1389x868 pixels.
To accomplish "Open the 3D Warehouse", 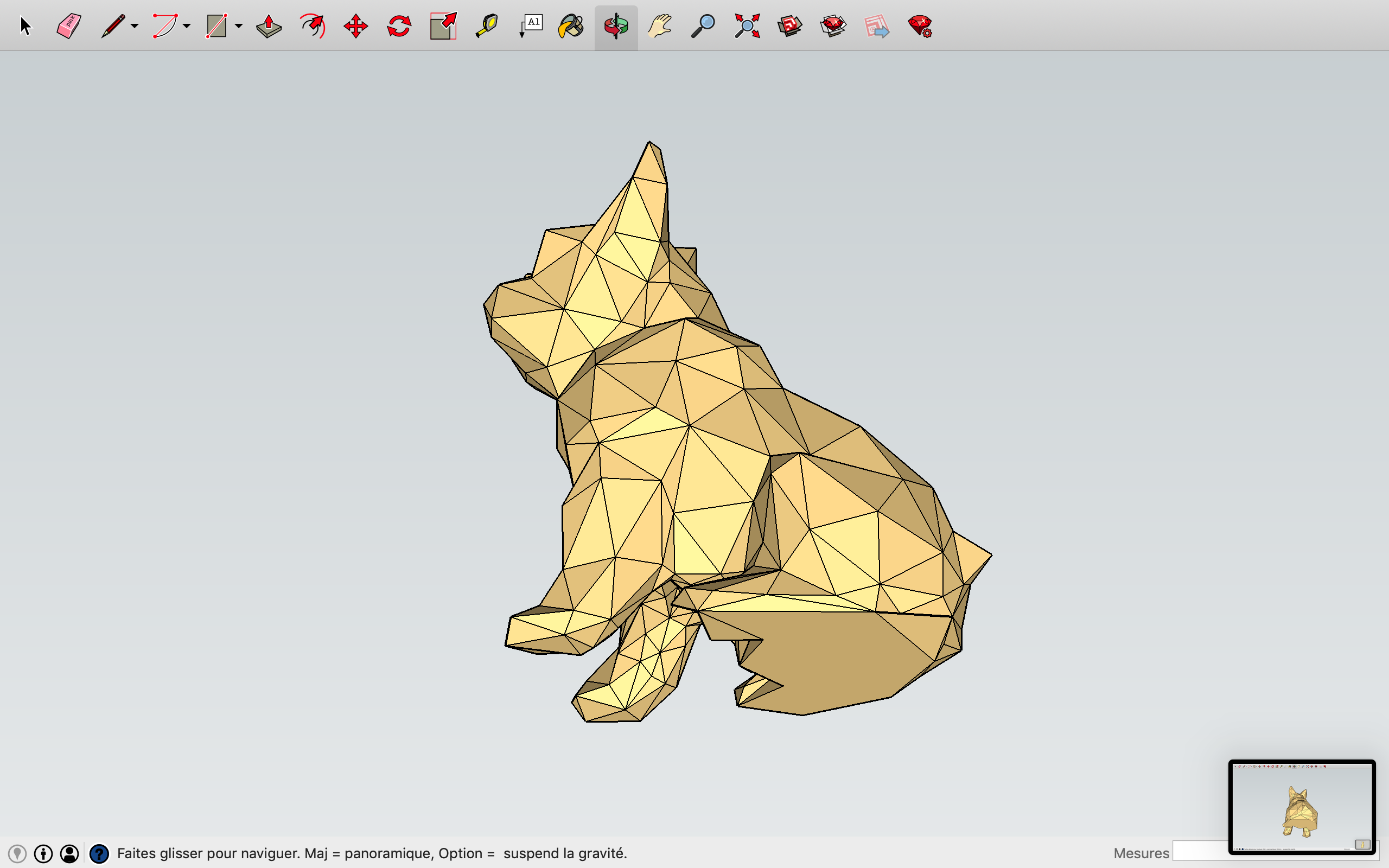I will 790,26.
